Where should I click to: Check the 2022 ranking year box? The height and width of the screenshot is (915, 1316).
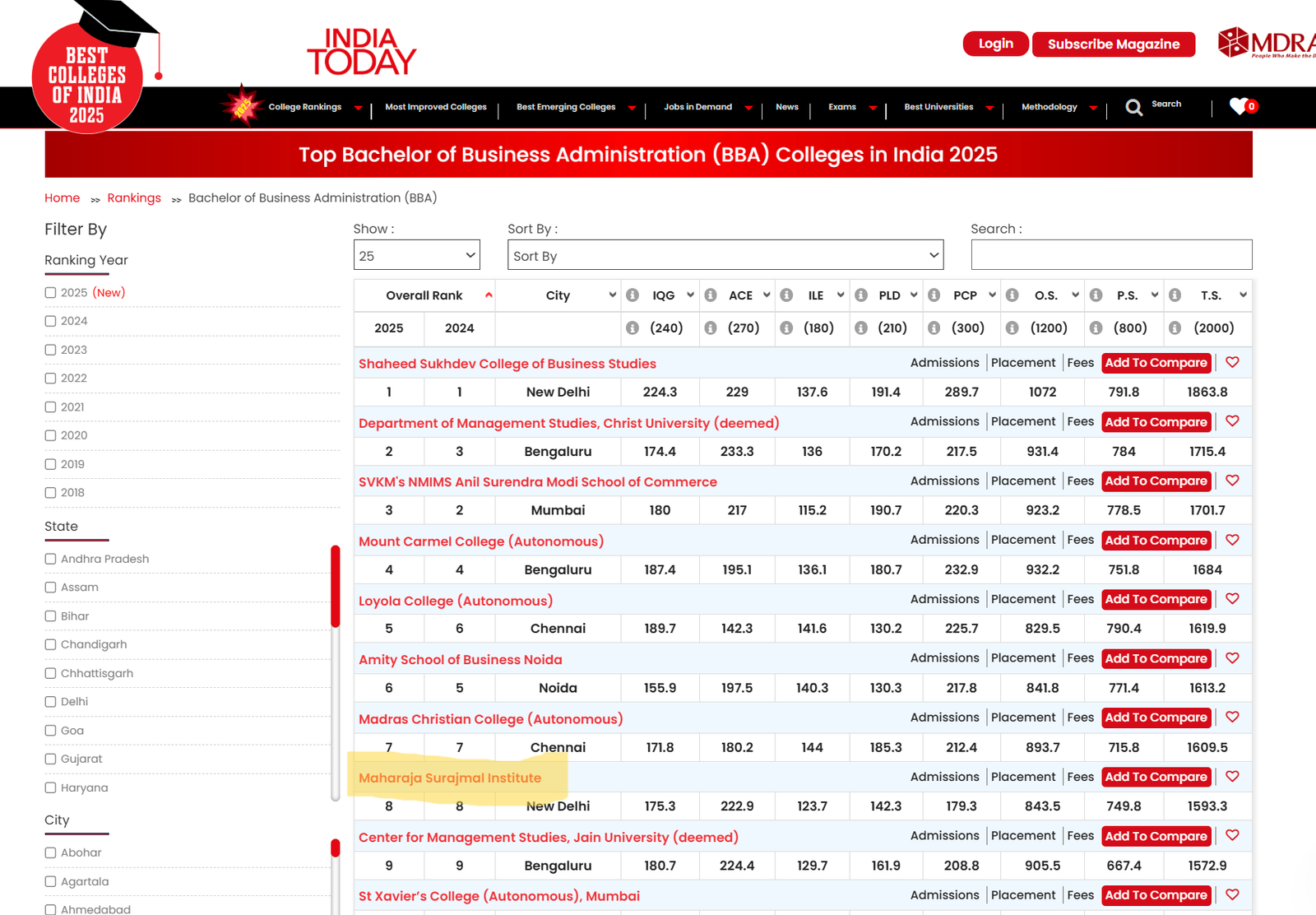click(50, 379)
